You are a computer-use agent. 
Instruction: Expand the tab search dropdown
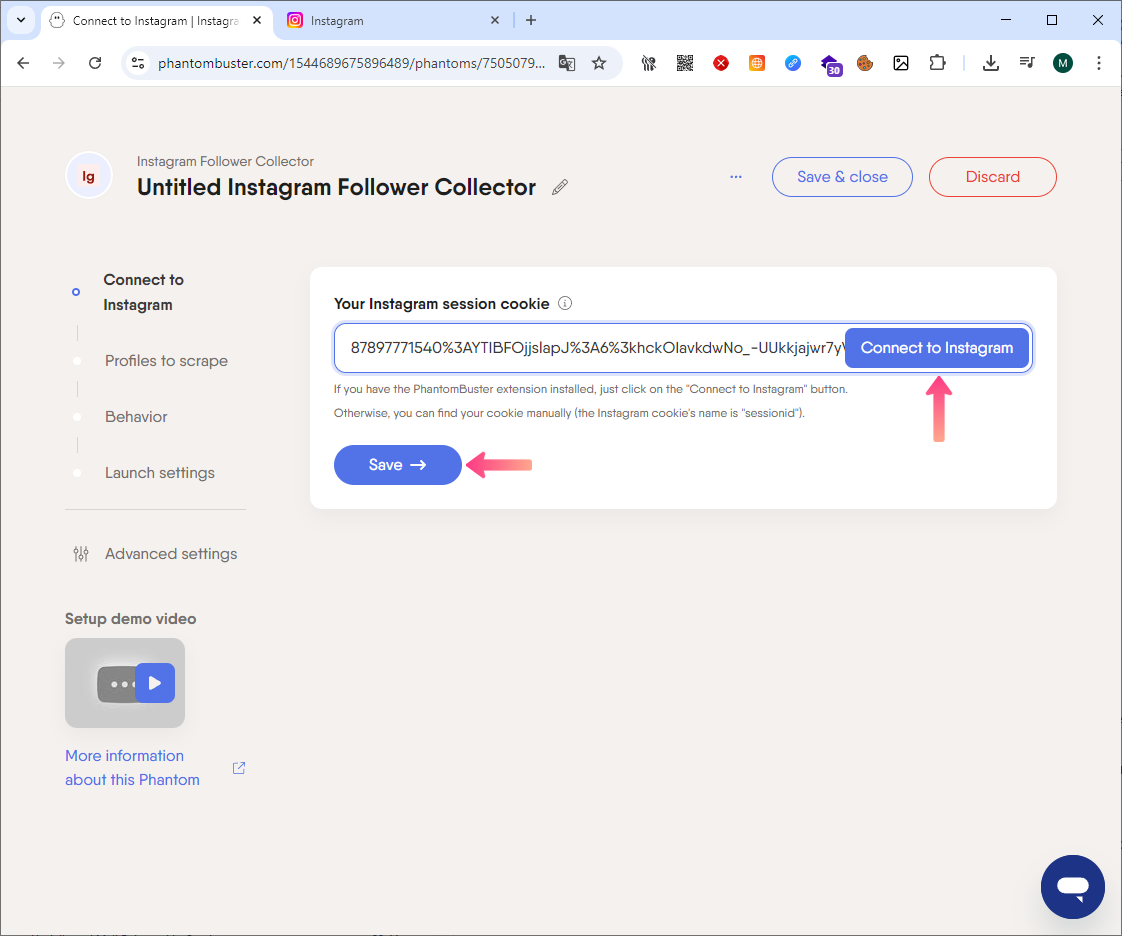[x=21, y=21]
